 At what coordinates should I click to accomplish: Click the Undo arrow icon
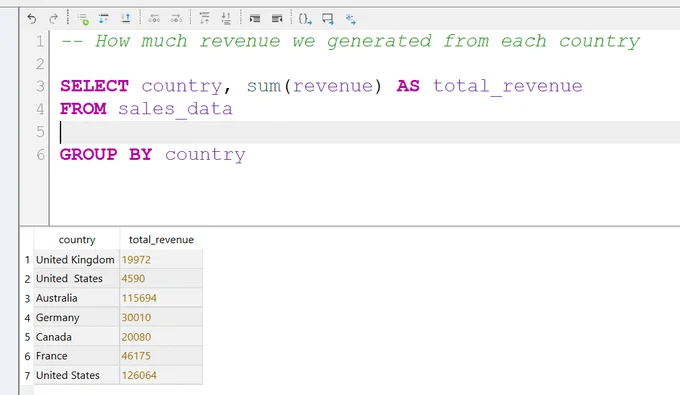click(x=32, y=19)
